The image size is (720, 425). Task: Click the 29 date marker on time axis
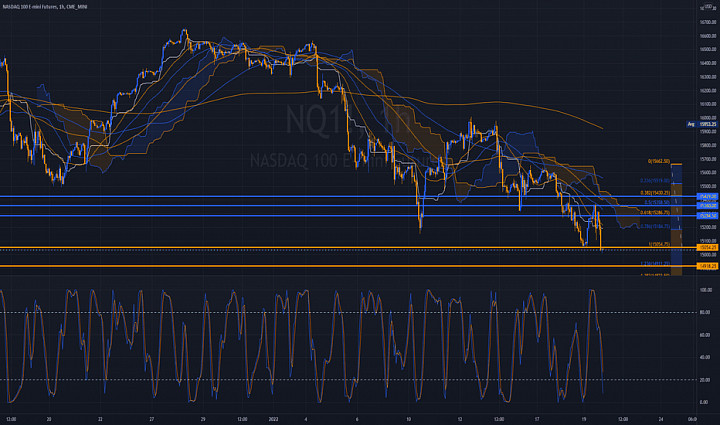203,419
